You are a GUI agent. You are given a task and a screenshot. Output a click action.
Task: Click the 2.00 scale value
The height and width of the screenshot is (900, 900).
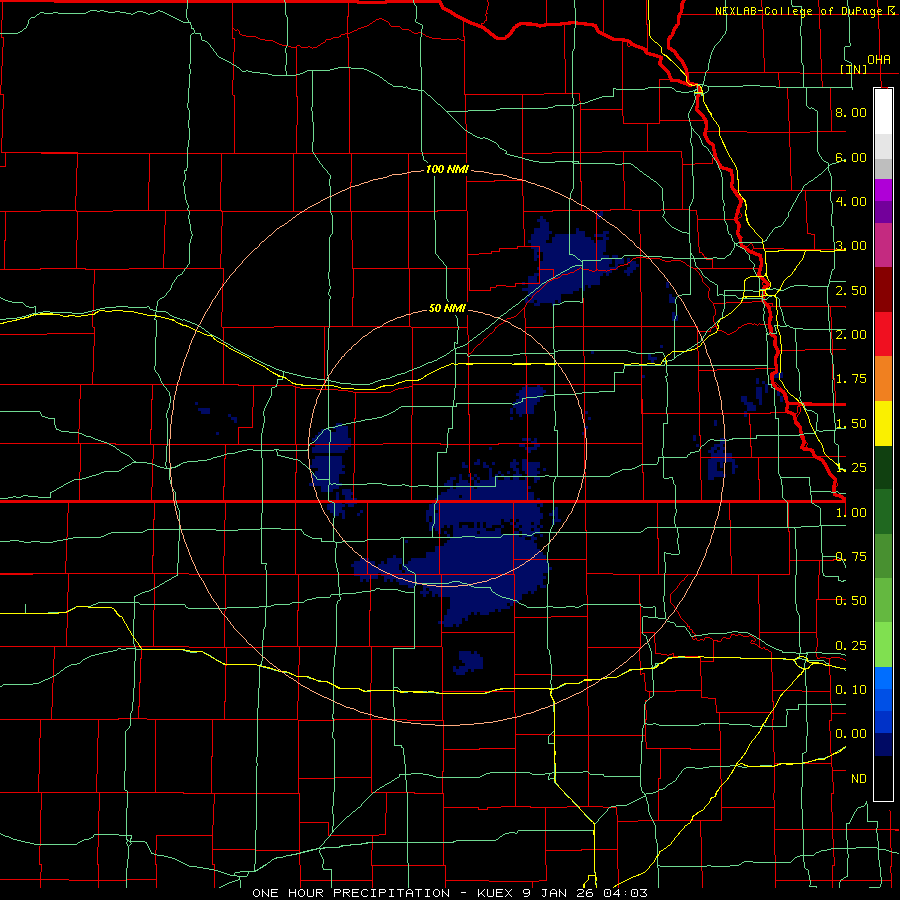pos(851,335)
